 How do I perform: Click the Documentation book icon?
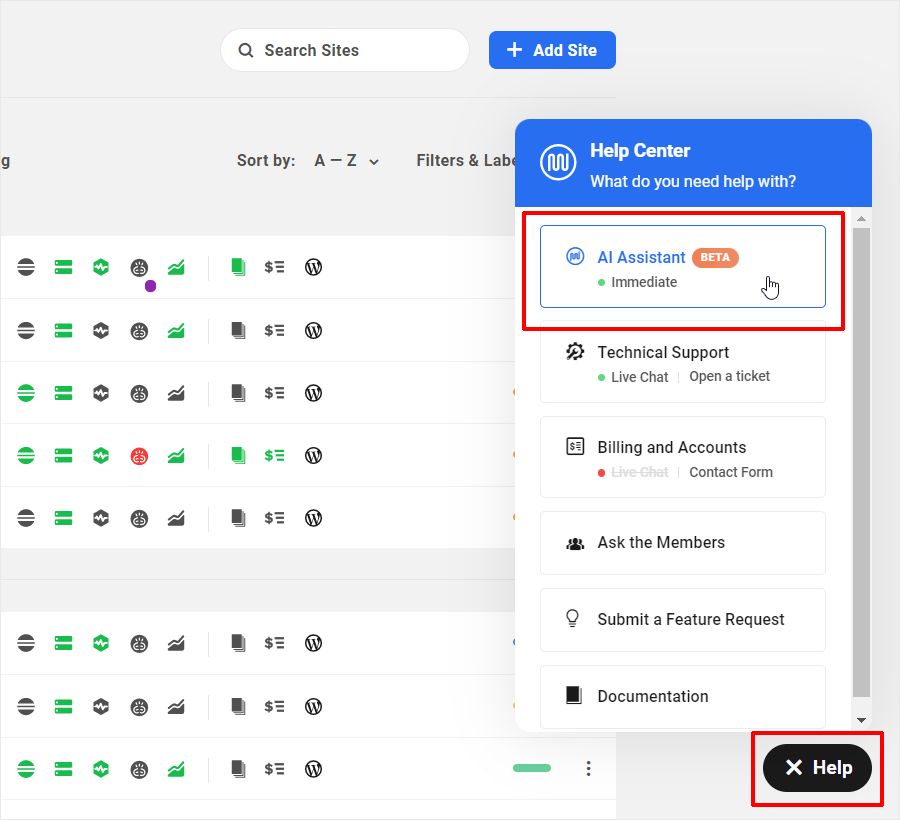click(574, 695)
